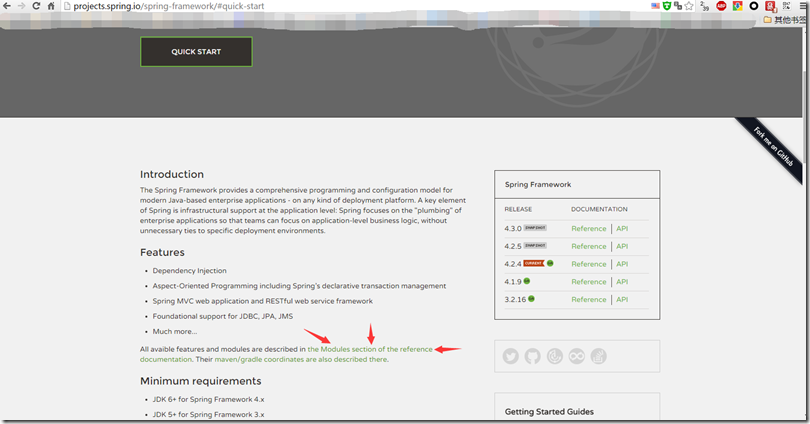This screenshot has height=424, width=810.
Task: Click the Spring Framework panel title
Action: [x=538, y=184]
